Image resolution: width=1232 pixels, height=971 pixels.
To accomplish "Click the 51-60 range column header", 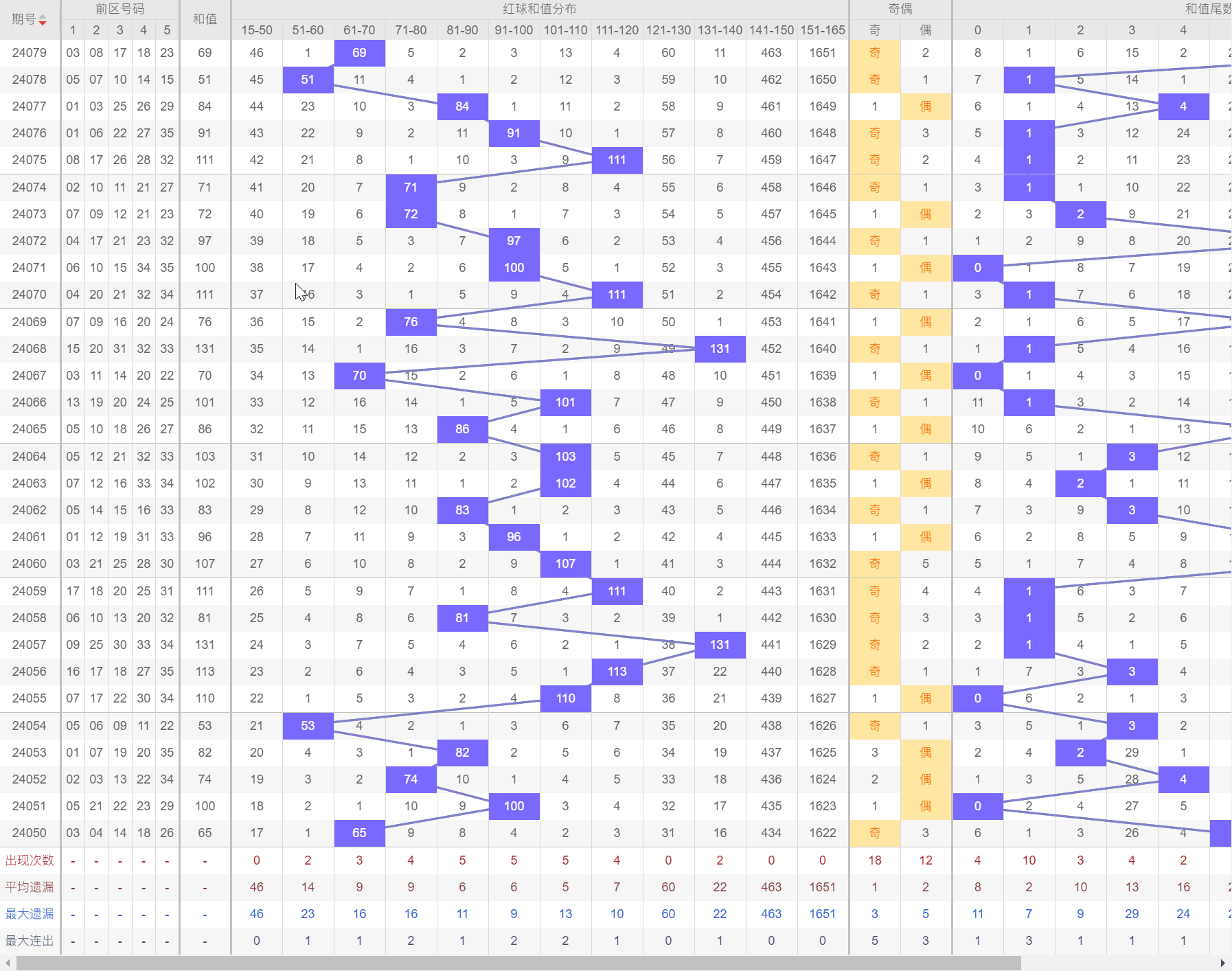I will click(x=308, y=30).
